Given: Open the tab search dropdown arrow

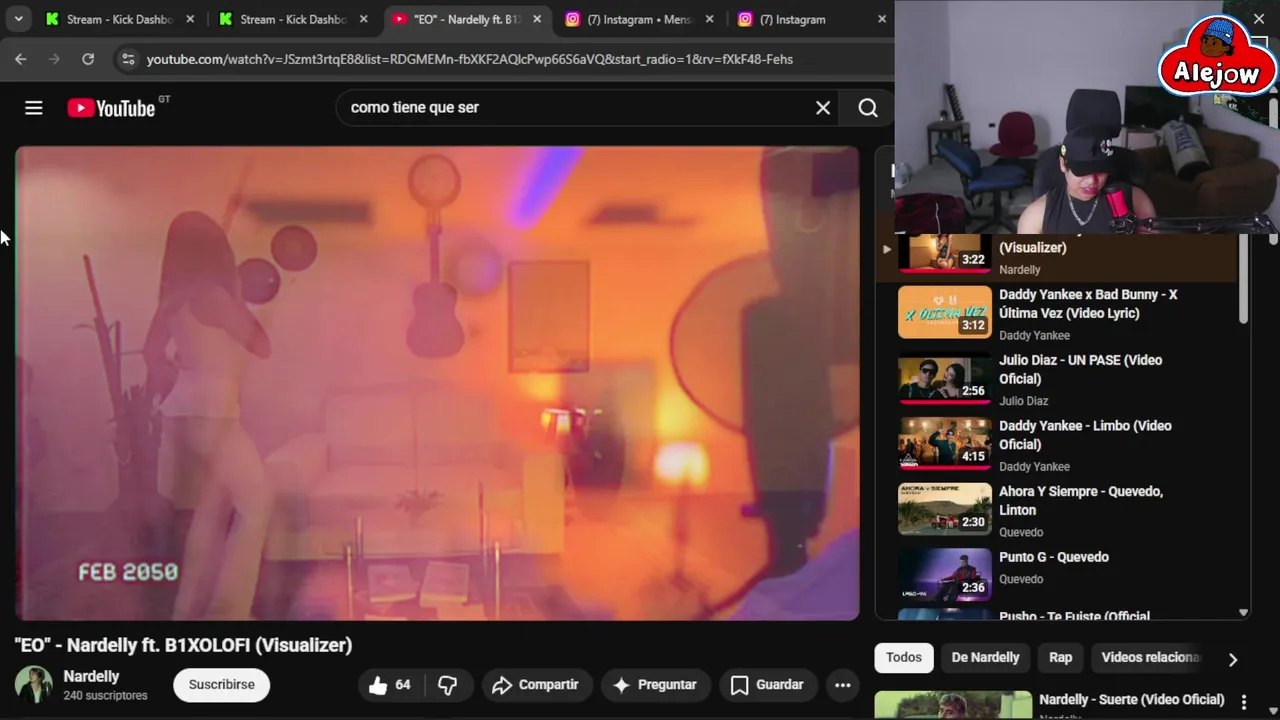Looking at the screenshot, I should point(18,19).
